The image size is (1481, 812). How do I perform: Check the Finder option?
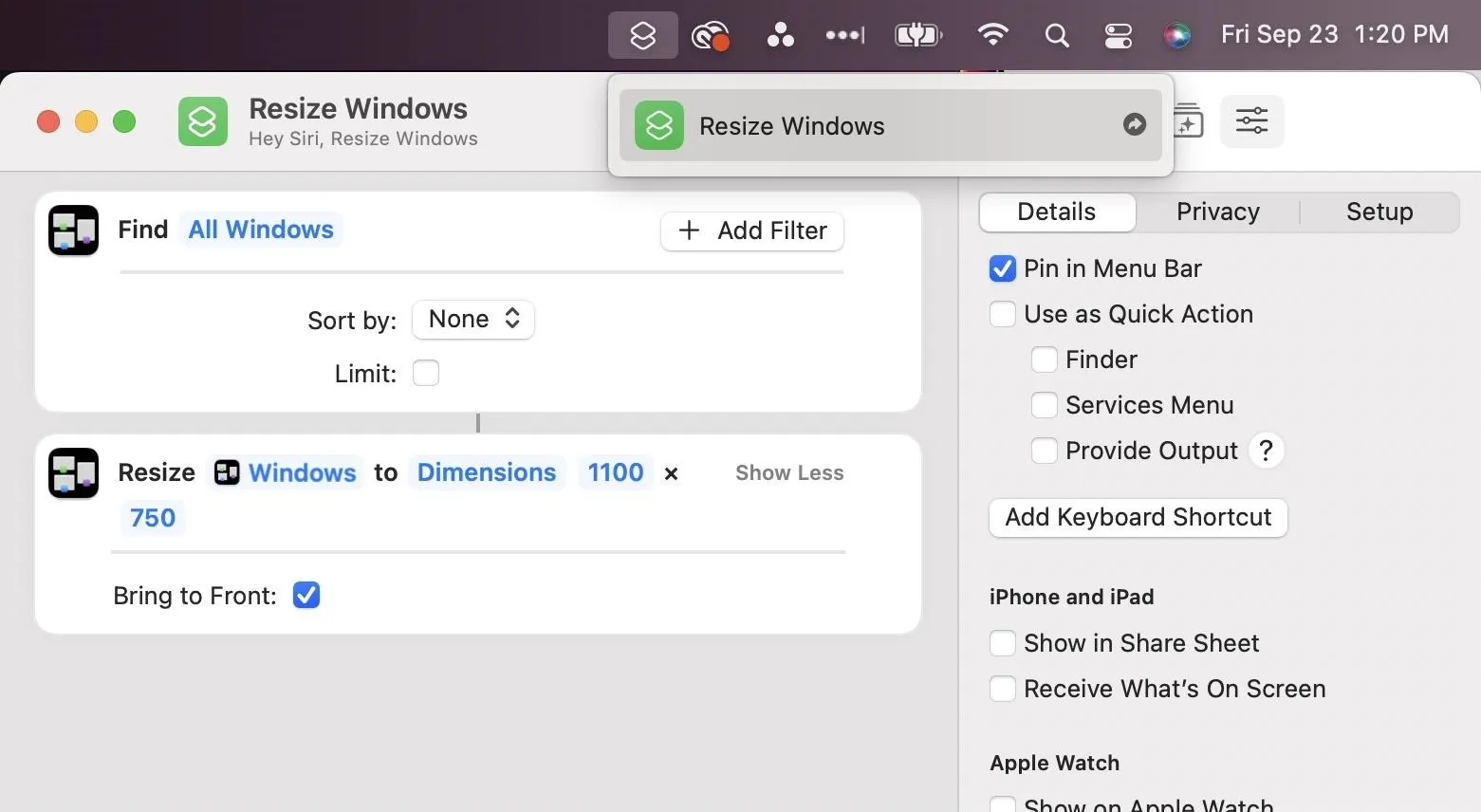[1045, 360]
